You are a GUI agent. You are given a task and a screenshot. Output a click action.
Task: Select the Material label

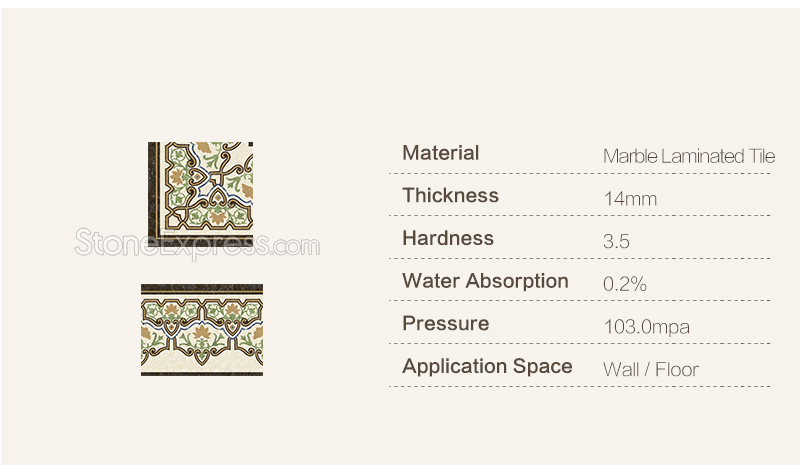click(x=440, y=153)
